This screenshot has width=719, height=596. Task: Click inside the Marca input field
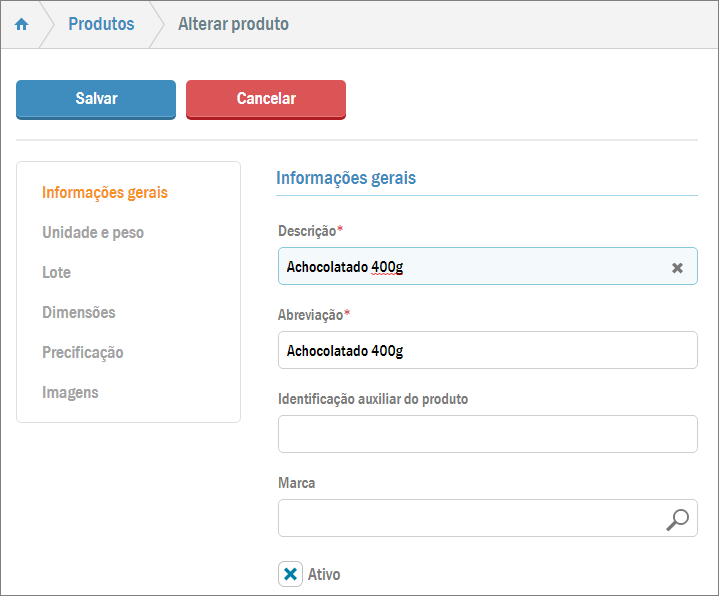(x=465, y=519)
